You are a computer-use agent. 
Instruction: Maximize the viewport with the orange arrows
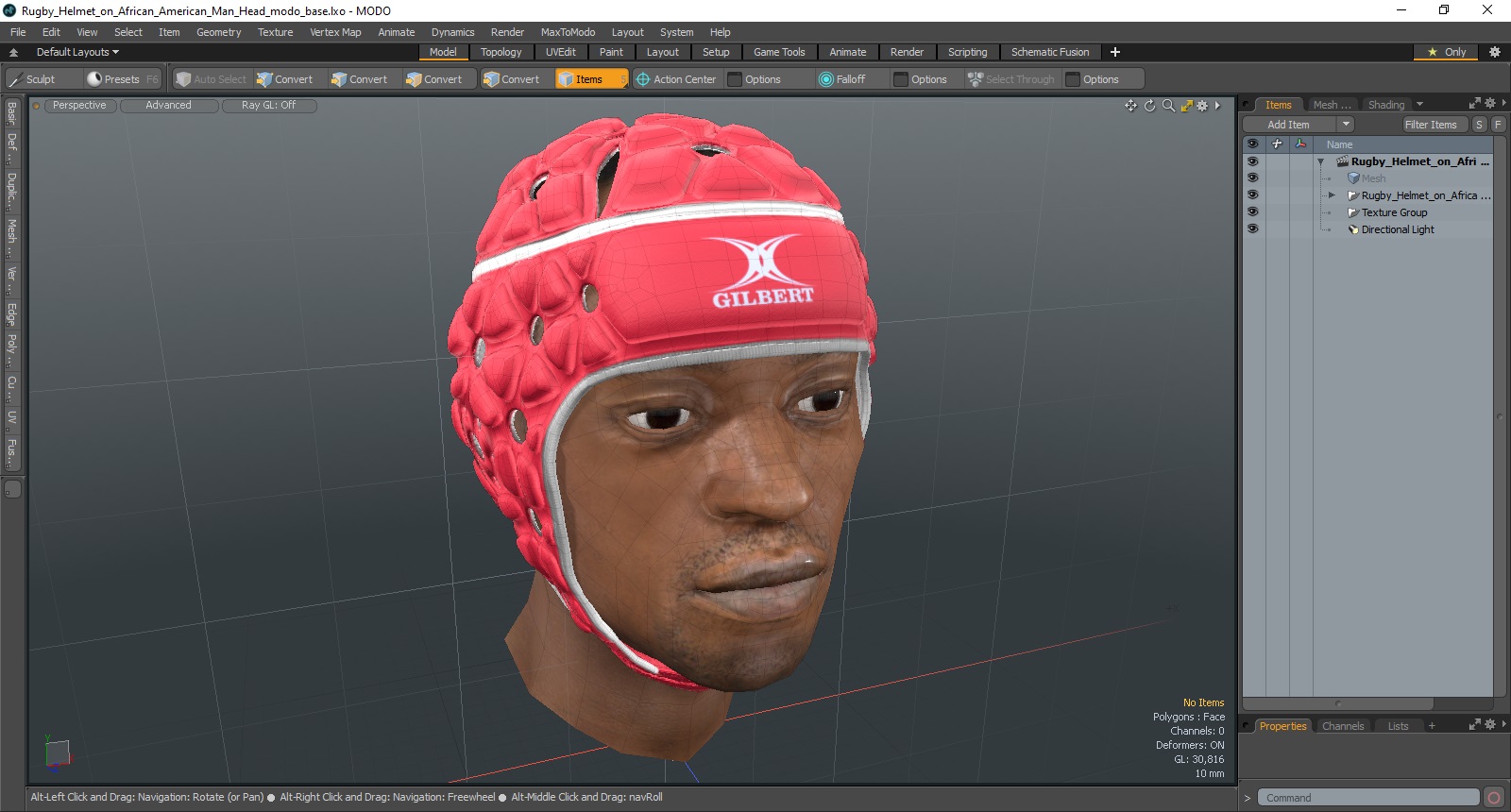(x=1186, y=106)
